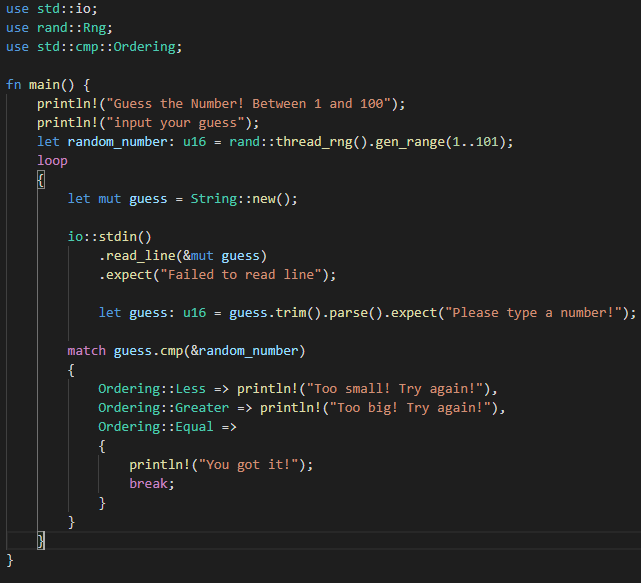Click the highlighted closing brace of loop
Screen dimensions: 641x583
pyautogui.click(x=41, y=540)
